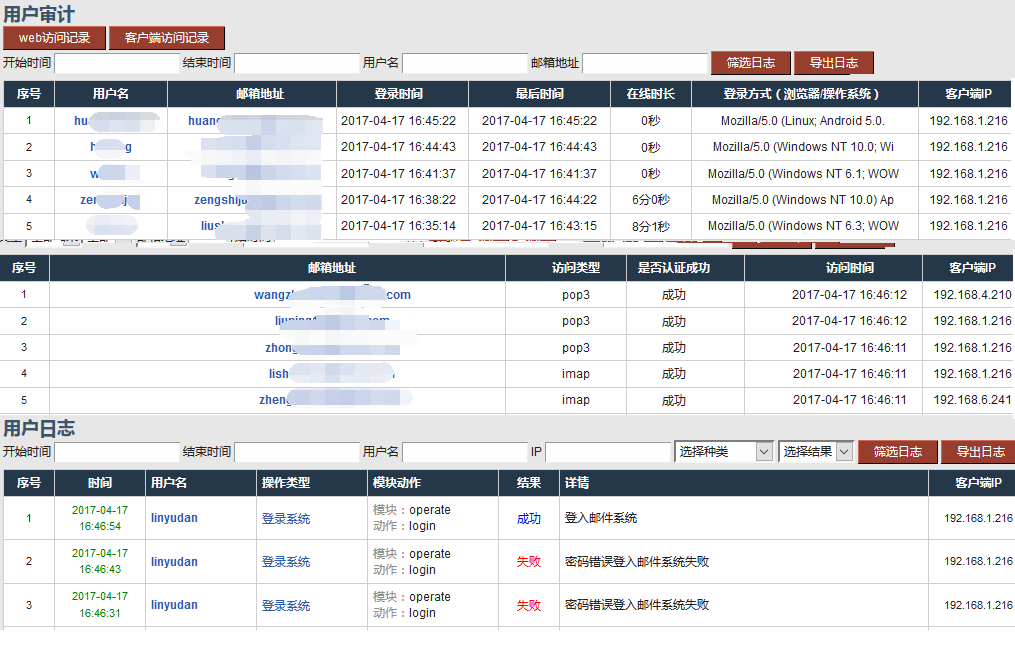Click 开始时间 input in 用户日志 section
Viewport: 1015px width, 649px height.
click(x=116, y=452)
